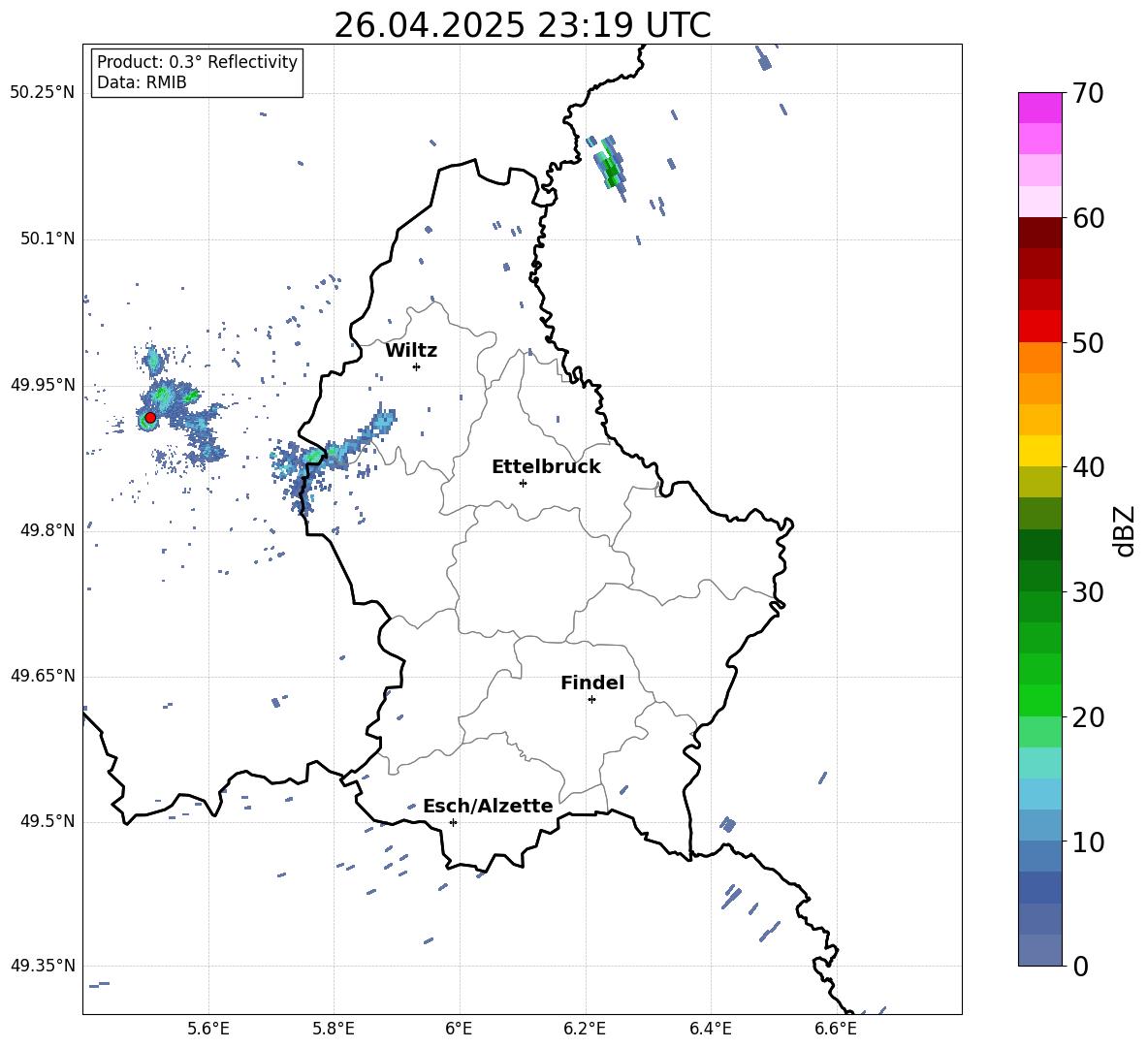The width and height of the screenshot is (1148, 1048).
Task: Click the 50.1°N latitude label
Action: (48, 239)
